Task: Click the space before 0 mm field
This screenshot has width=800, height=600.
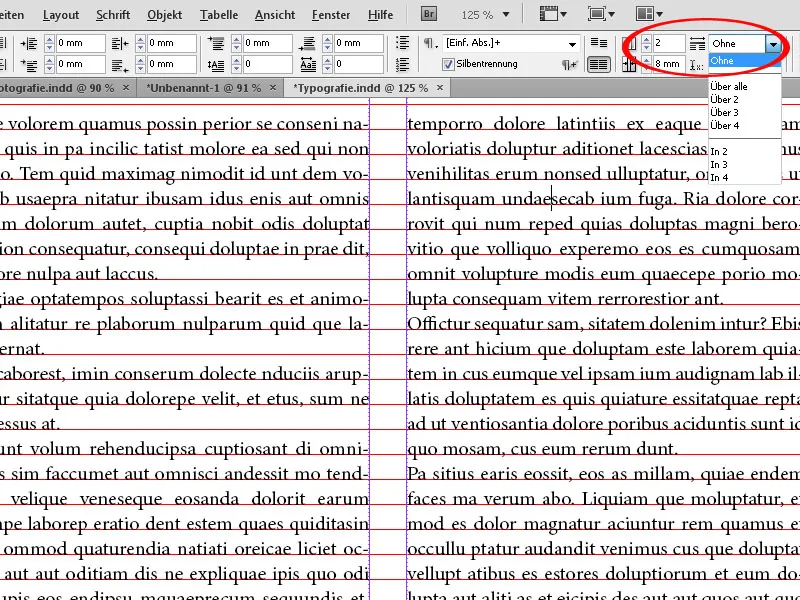Action: (x=268, y=43)
